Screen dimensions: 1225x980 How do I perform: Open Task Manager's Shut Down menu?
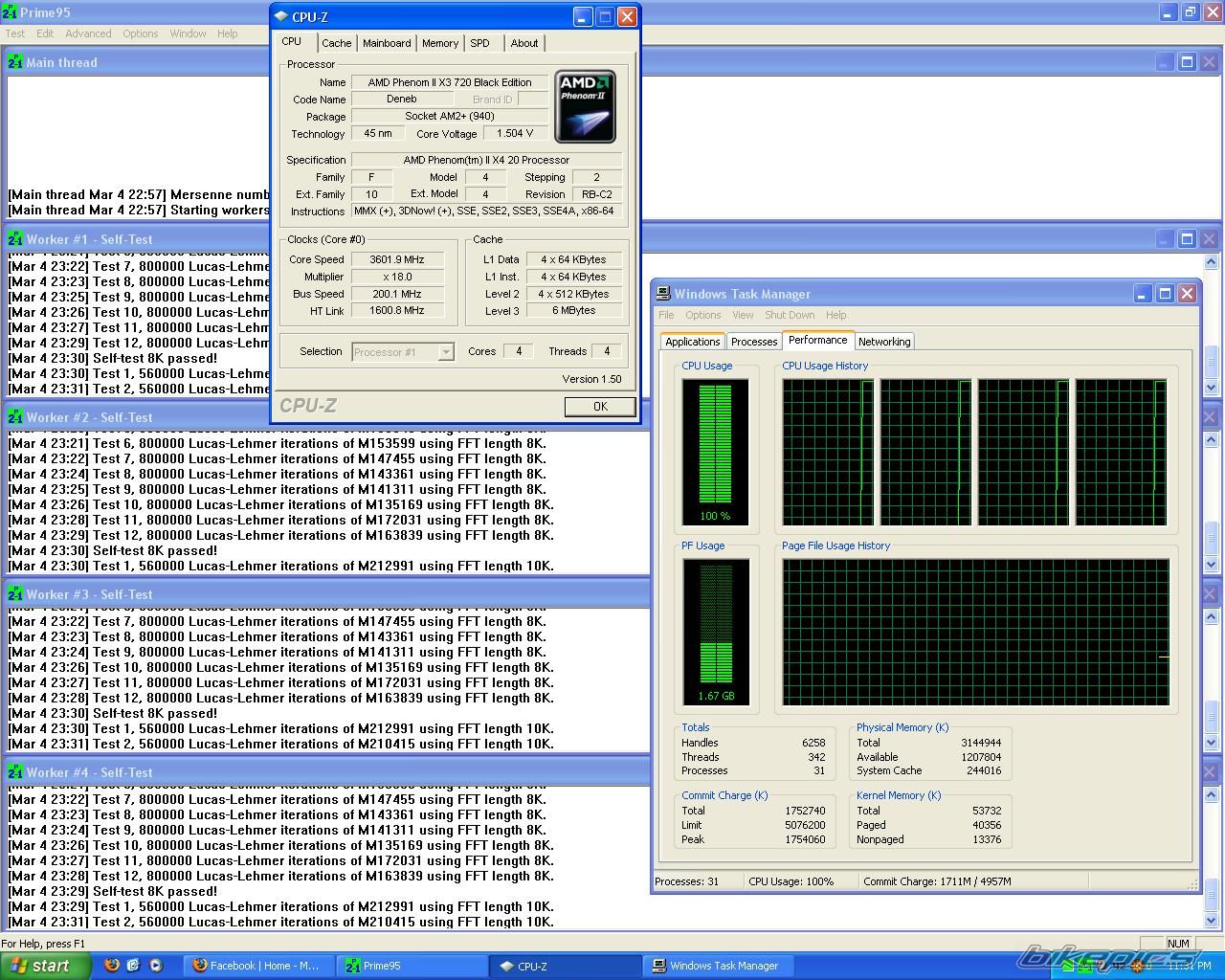[790, 315]
